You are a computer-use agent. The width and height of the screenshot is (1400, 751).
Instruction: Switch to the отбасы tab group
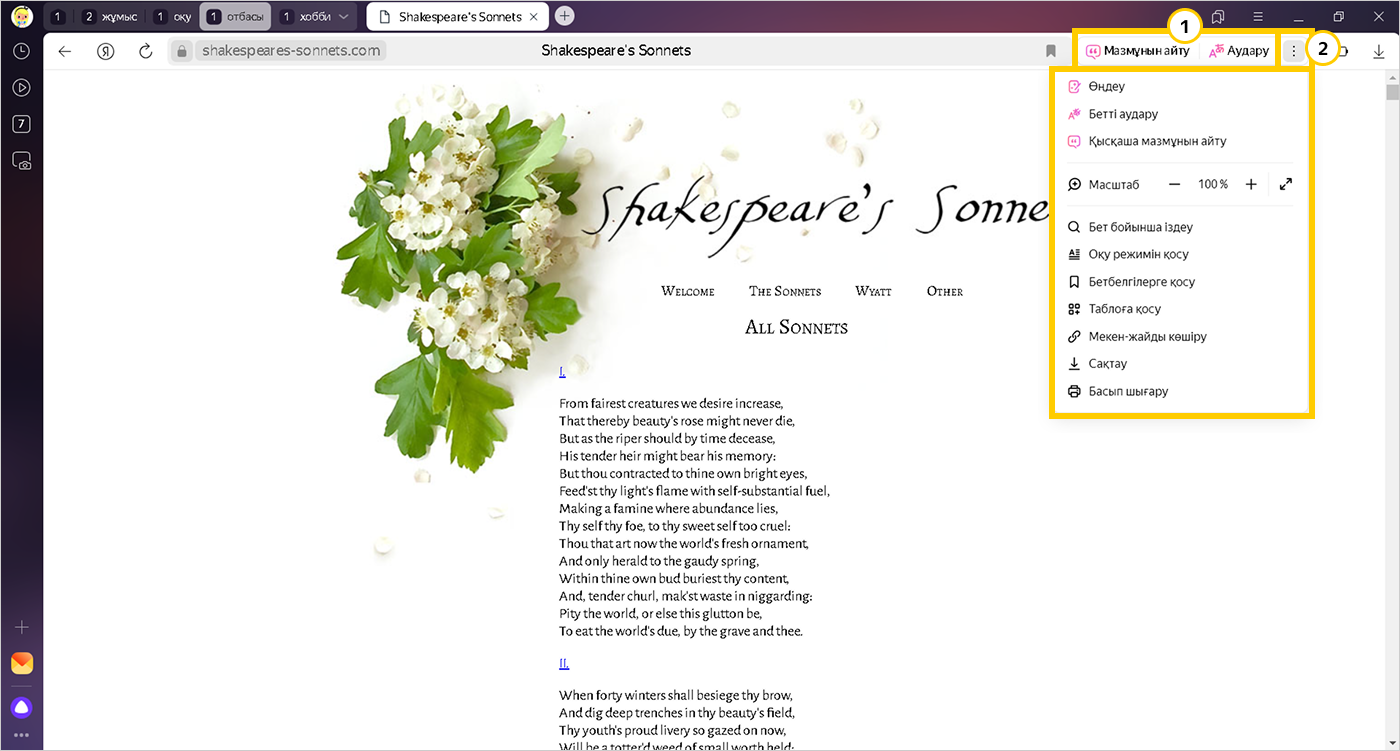pyautogui.click(x=235, y=17)
